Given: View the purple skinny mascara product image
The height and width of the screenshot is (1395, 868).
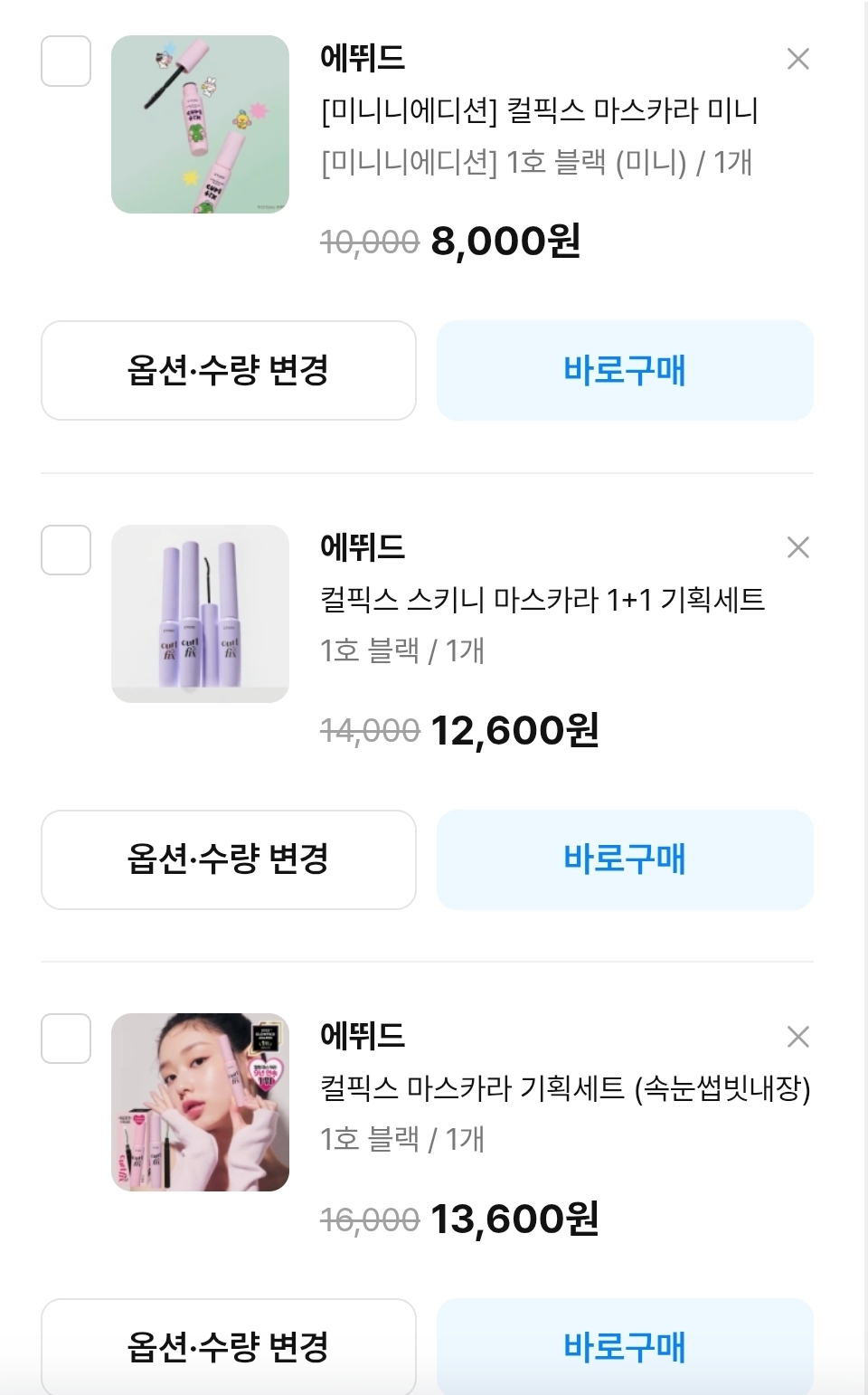Looking at the screenshot, I should 200,613.
